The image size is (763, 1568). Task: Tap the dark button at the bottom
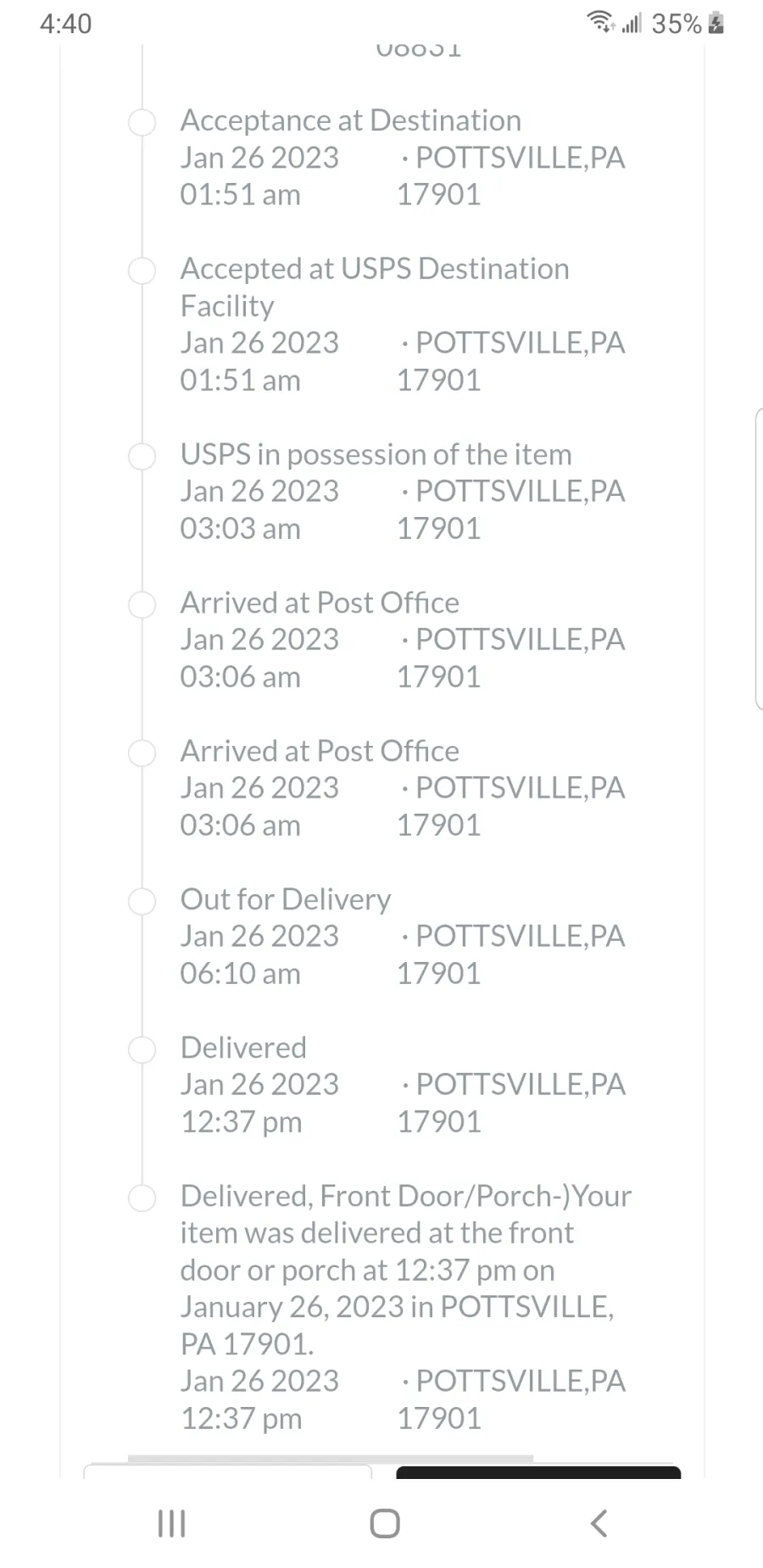pos(538,1471)
